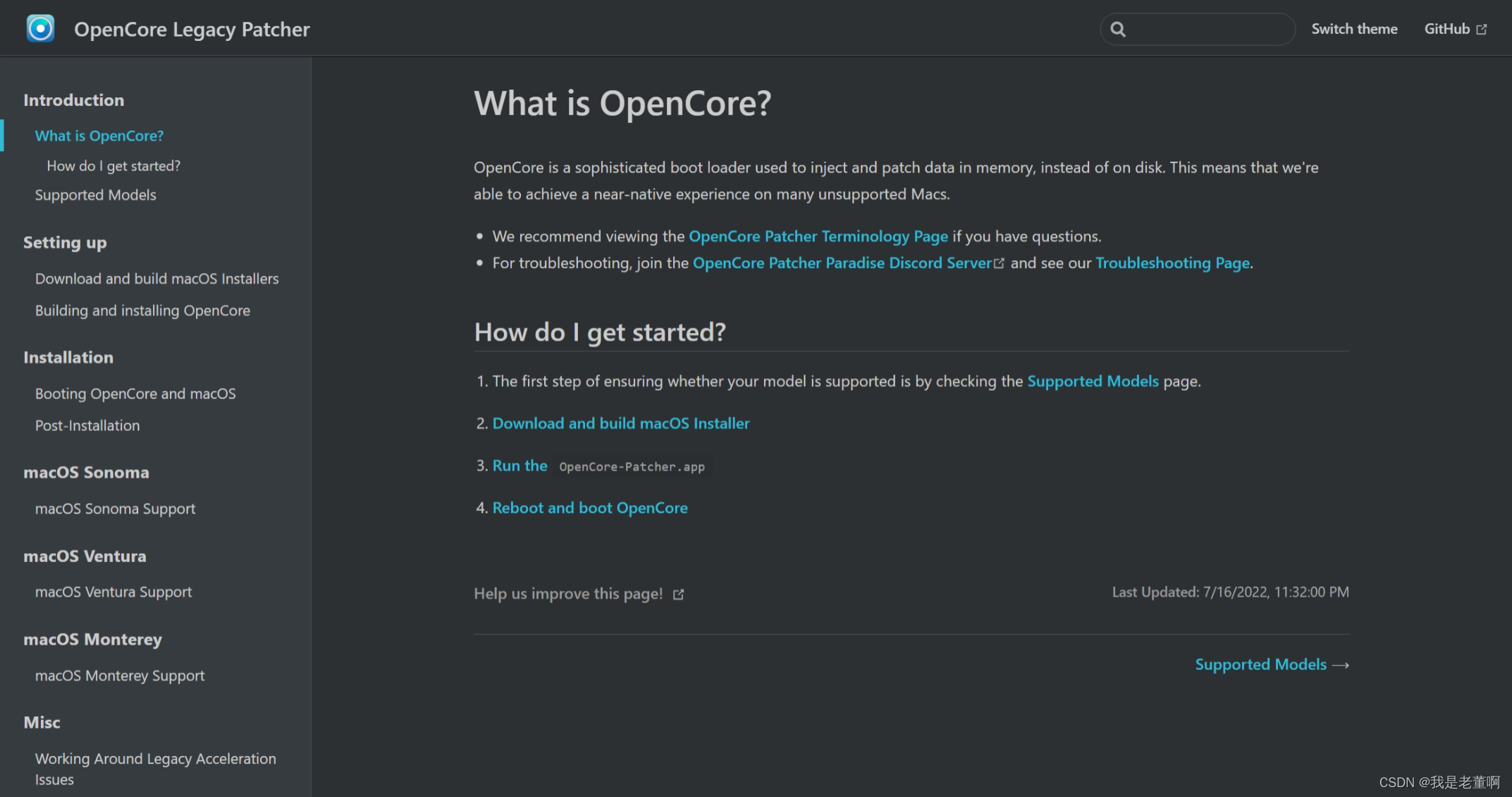Select 'How do I get started?' in sidebar

point(113,166)
